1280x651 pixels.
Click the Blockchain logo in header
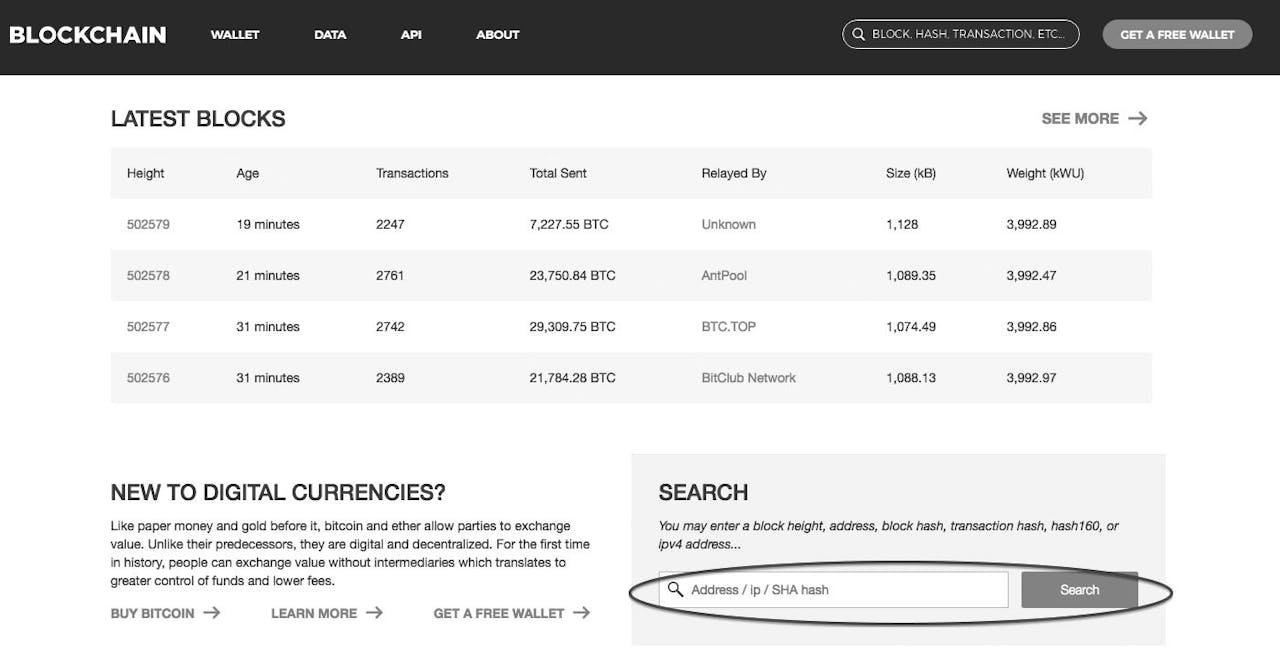[88, 35]
